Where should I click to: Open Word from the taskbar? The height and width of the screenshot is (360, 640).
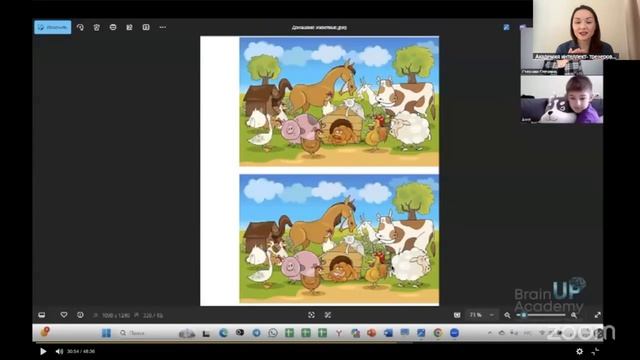pyautogui.click(x=388, y=333)
